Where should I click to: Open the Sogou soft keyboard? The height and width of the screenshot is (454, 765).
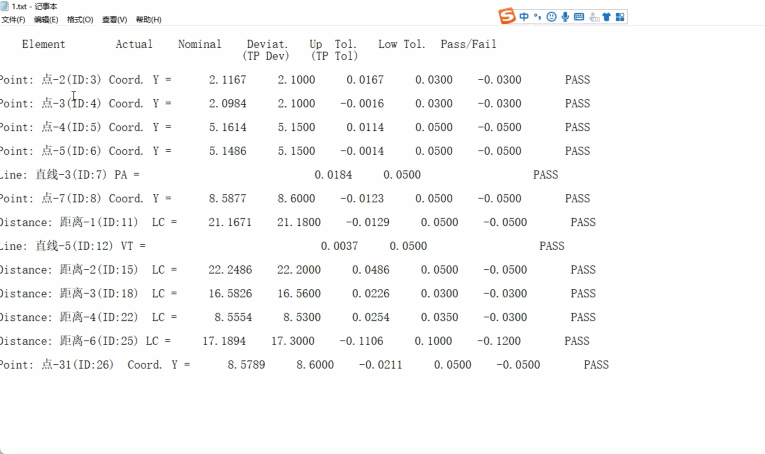579,16
